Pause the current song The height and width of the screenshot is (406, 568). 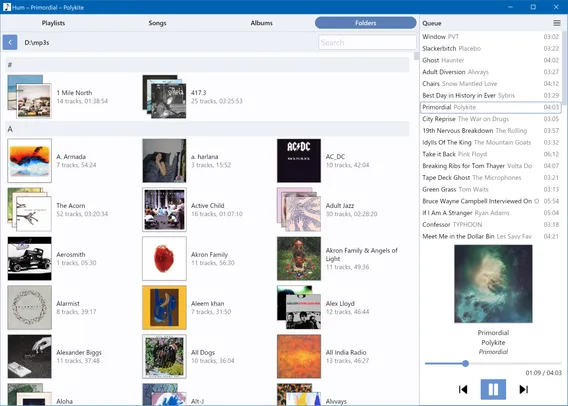[493, 389]
